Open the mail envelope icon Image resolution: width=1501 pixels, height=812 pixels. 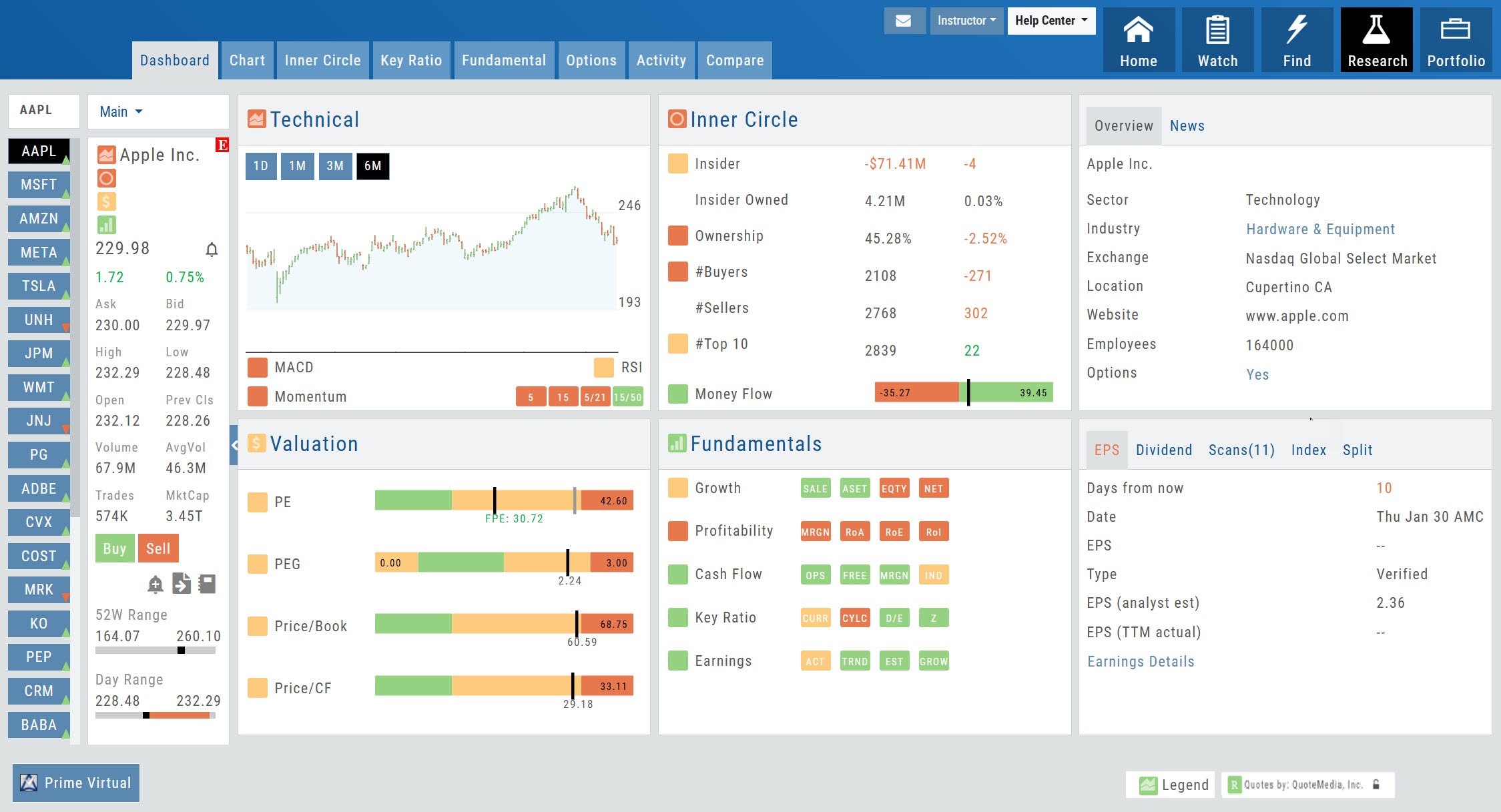[904, 21]
